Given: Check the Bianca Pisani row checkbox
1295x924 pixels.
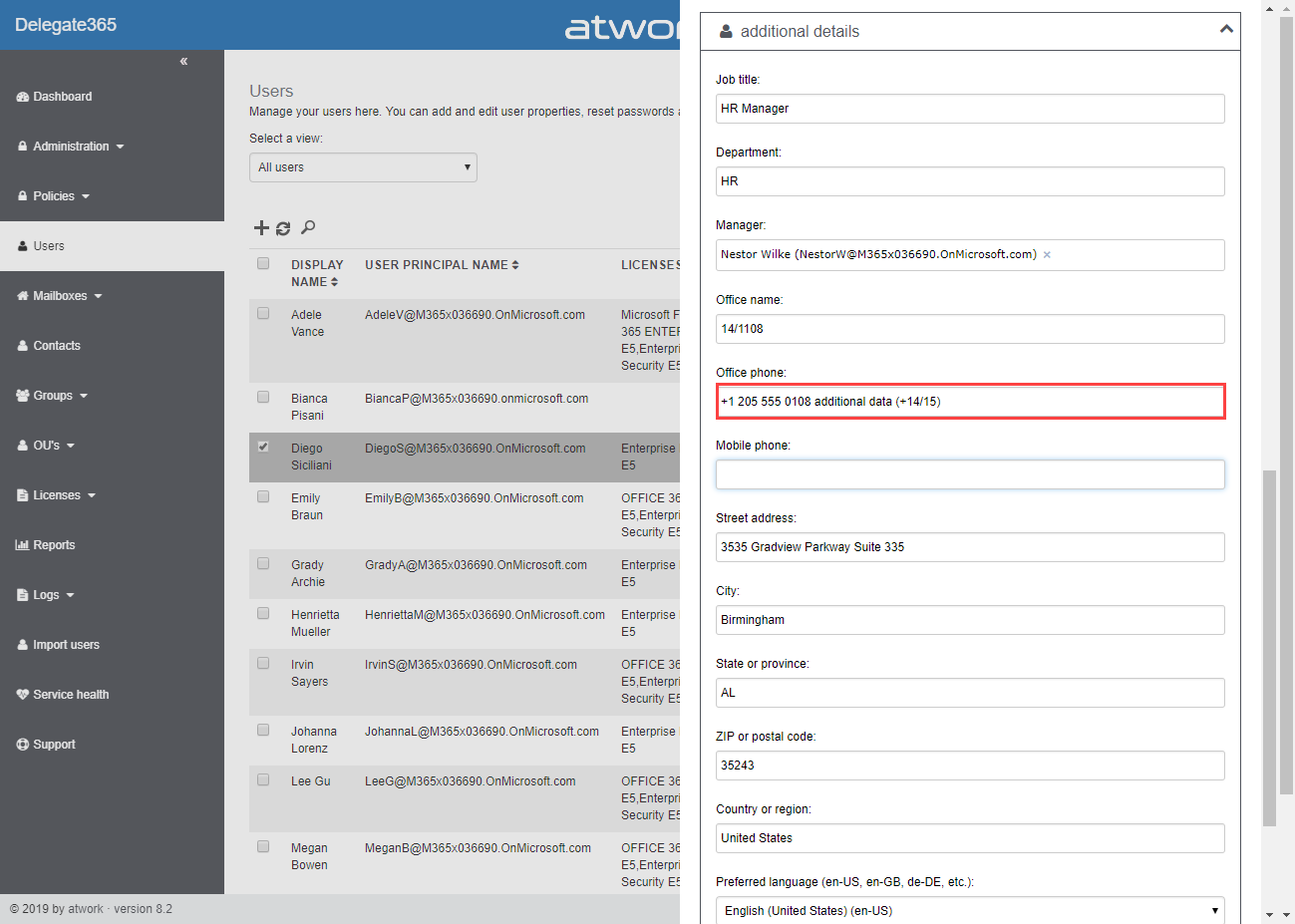Looking at the screenshot, I should (263, 398).
